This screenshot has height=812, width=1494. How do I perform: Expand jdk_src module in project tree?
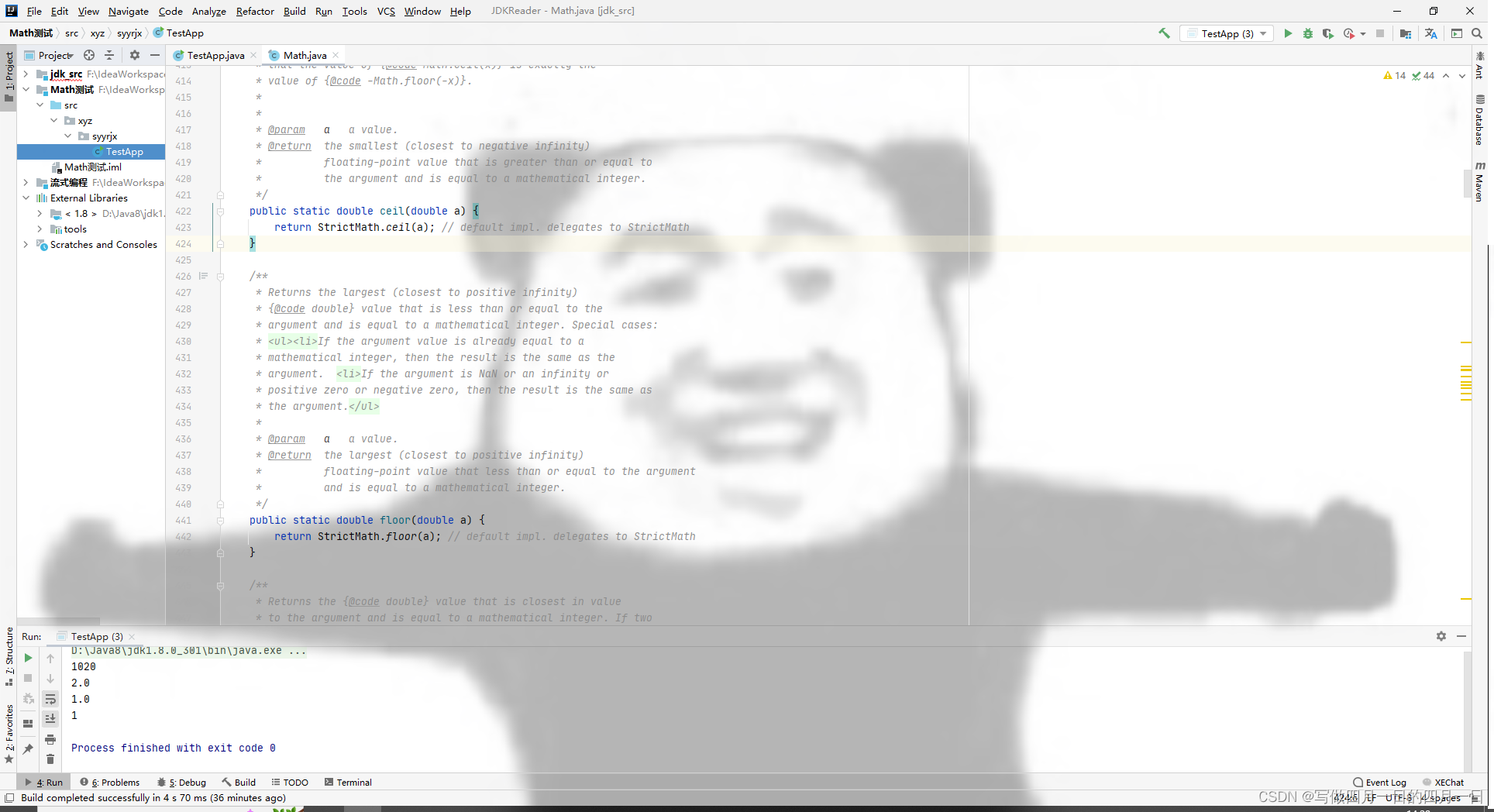click(26, 74)
